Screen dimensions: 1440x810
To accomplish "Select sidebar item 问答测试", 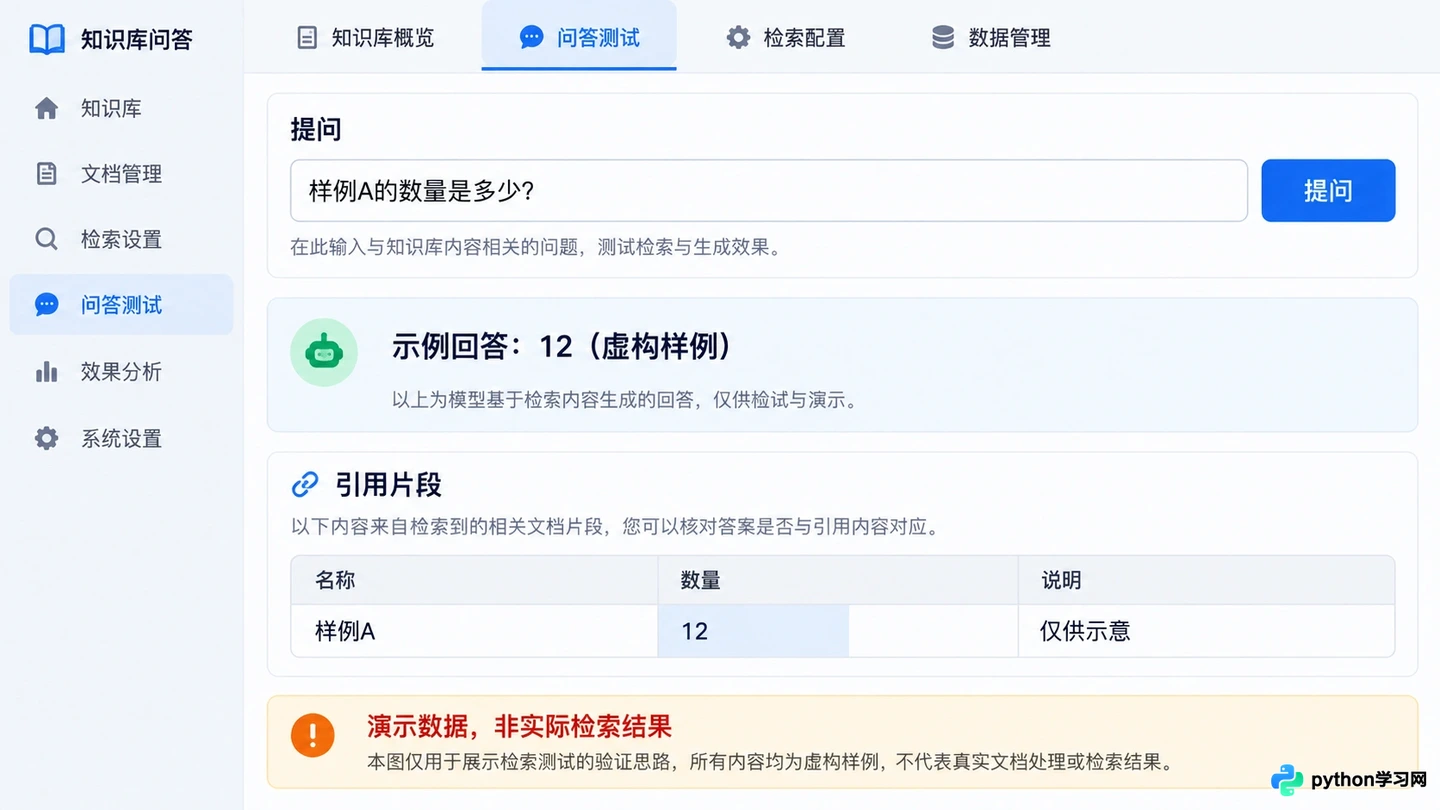I will coord(121,305).
